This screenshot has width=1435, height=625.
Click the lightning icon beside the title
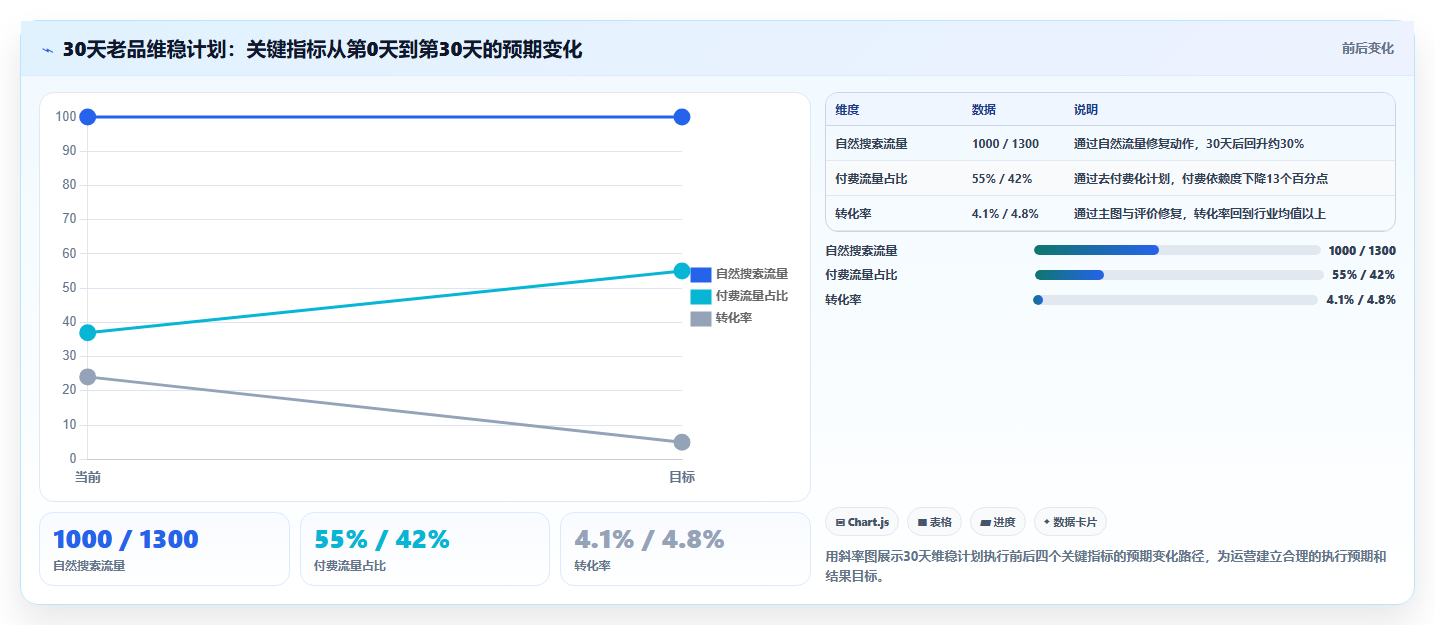47,50
